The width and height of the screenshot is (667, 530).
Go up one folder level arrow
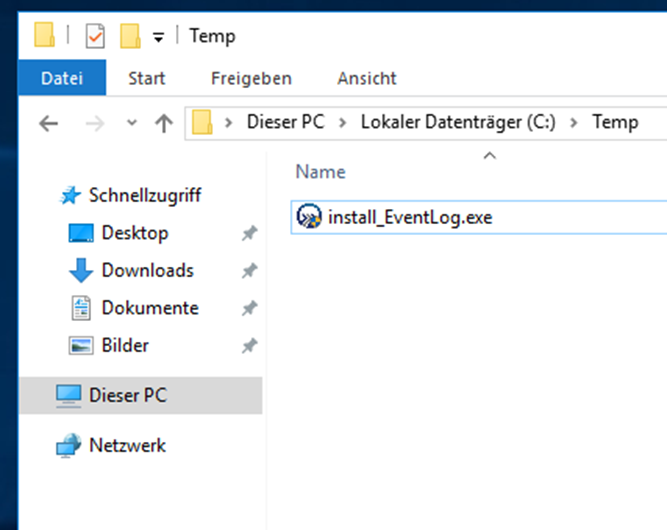coord(164,123)
